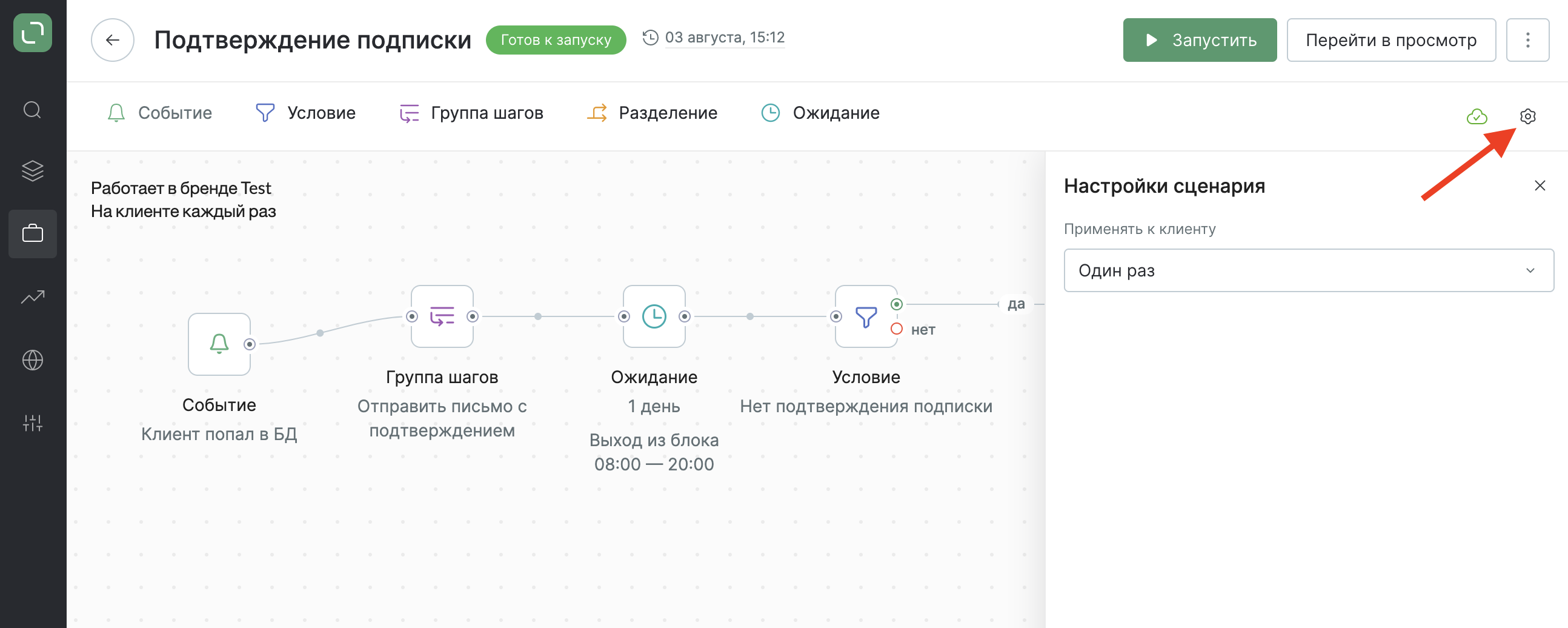
Task: Click Перейти в просмотр button
Action: (1391, 40)
